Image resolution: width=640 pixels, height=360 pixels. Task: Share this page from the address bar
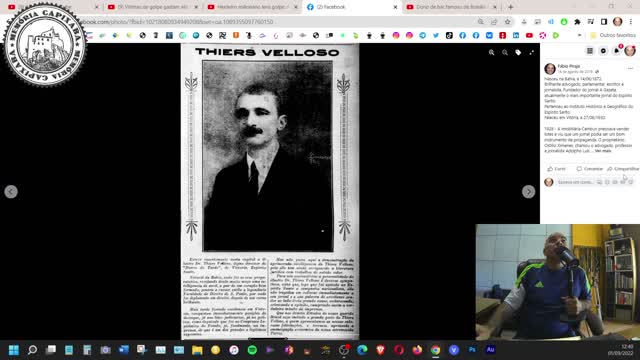pos(494,22)
